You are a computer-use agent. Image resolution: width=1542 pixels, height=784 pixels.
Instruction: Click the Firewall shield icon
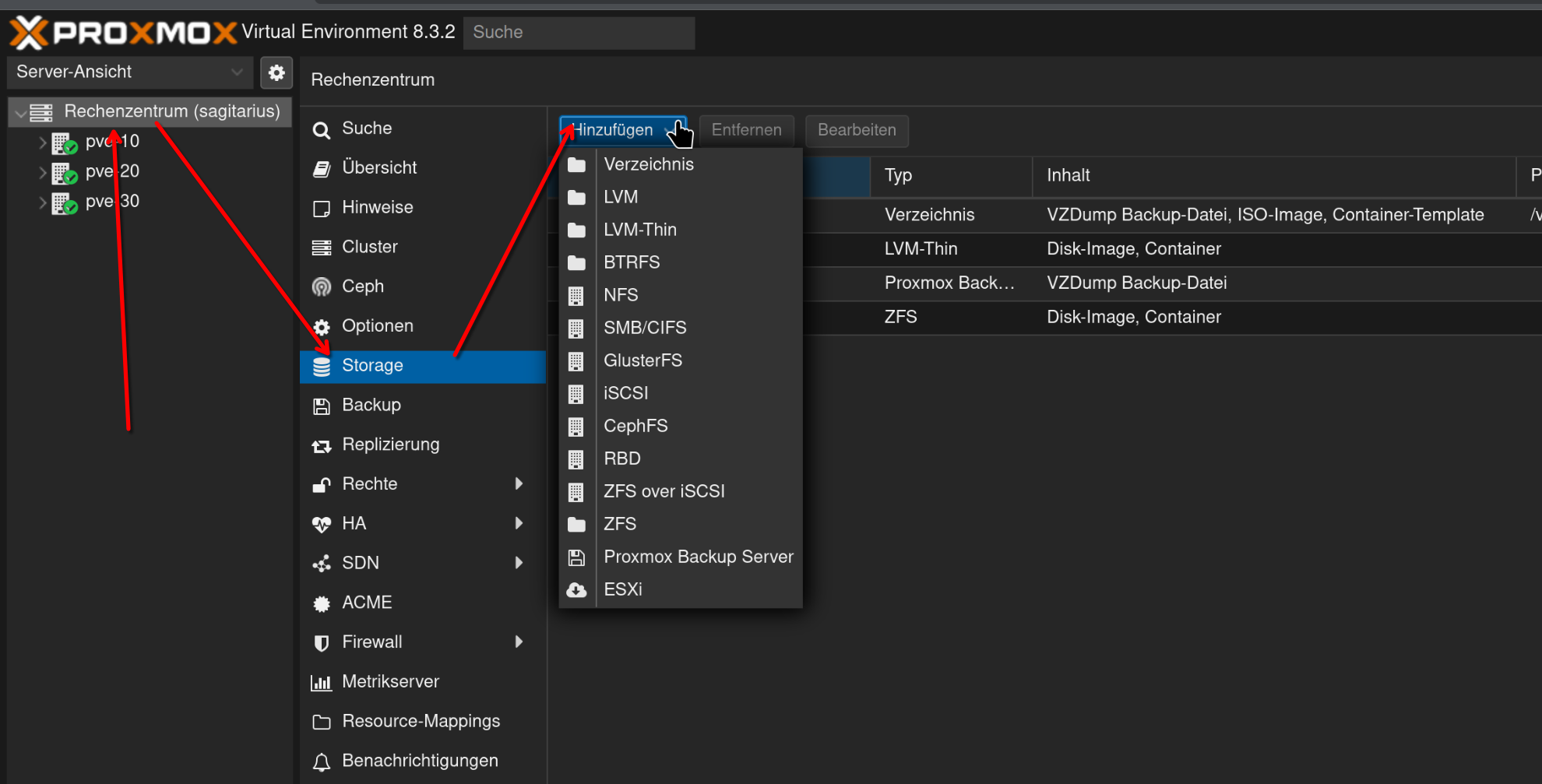tap(322, 643)
